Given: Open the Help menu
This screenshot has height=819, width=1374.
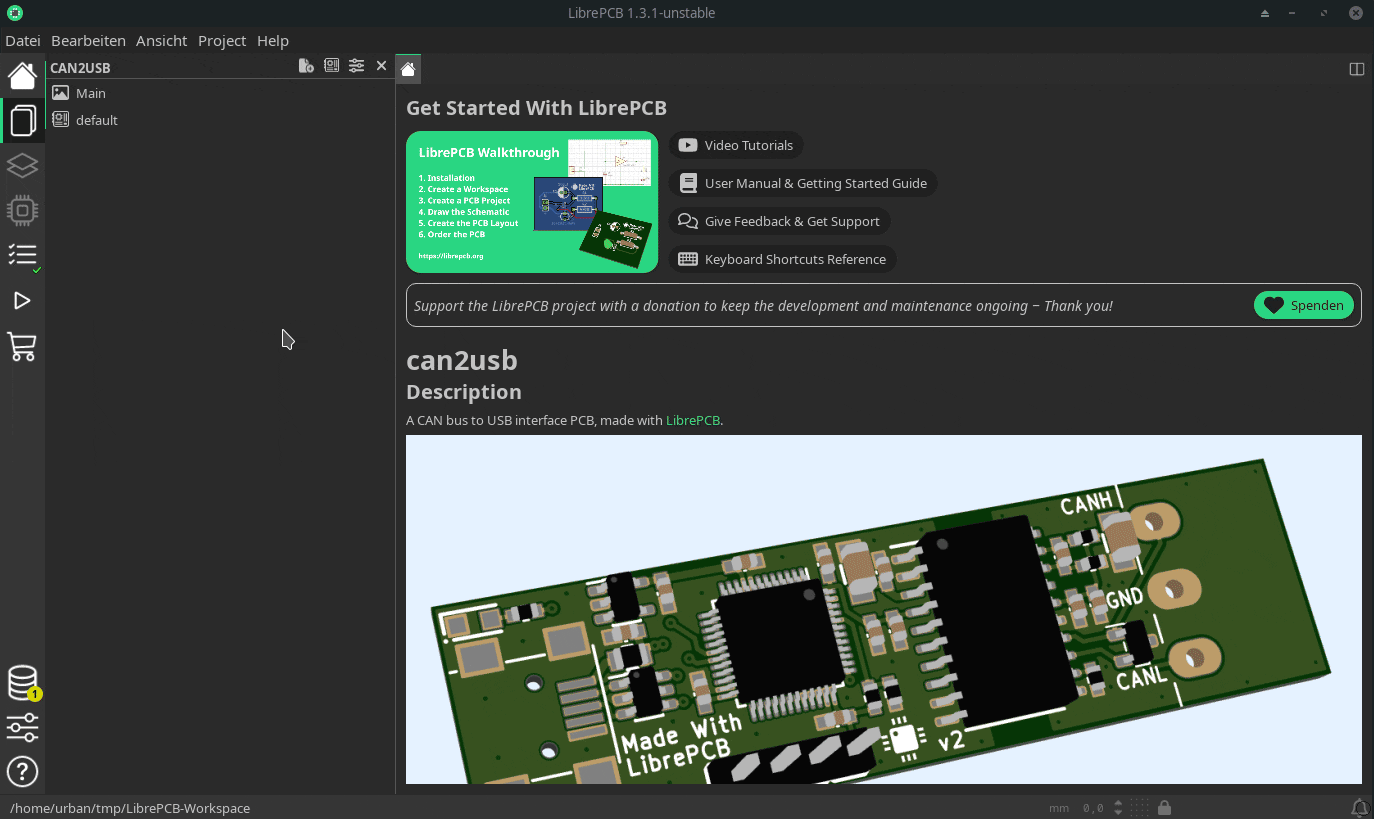Looking at the screenshot, I should (x=273, y=41).
